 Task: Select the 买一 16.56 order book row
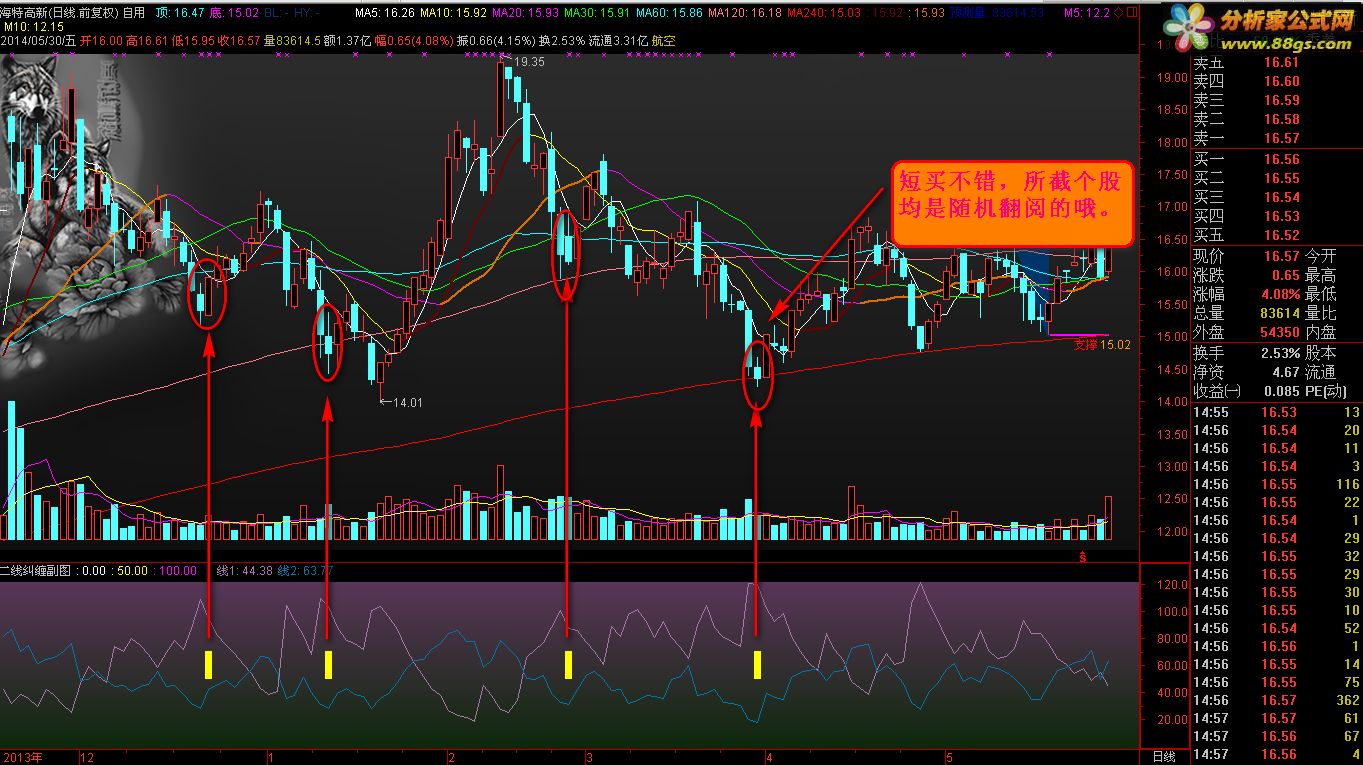pyautogui.click(x=1277, y=160)
